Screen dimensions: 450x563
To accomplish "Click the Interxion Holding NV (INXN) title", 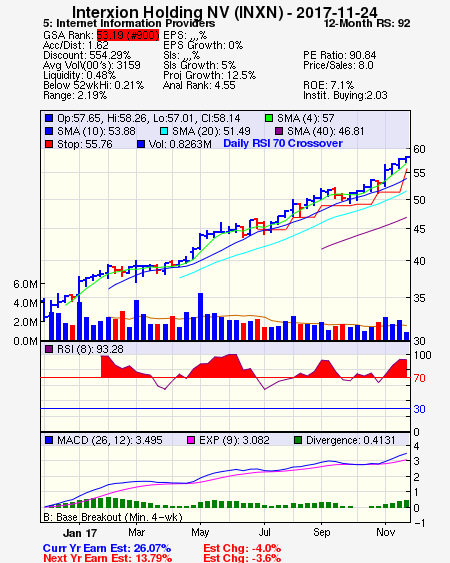I will pos(224,12).
